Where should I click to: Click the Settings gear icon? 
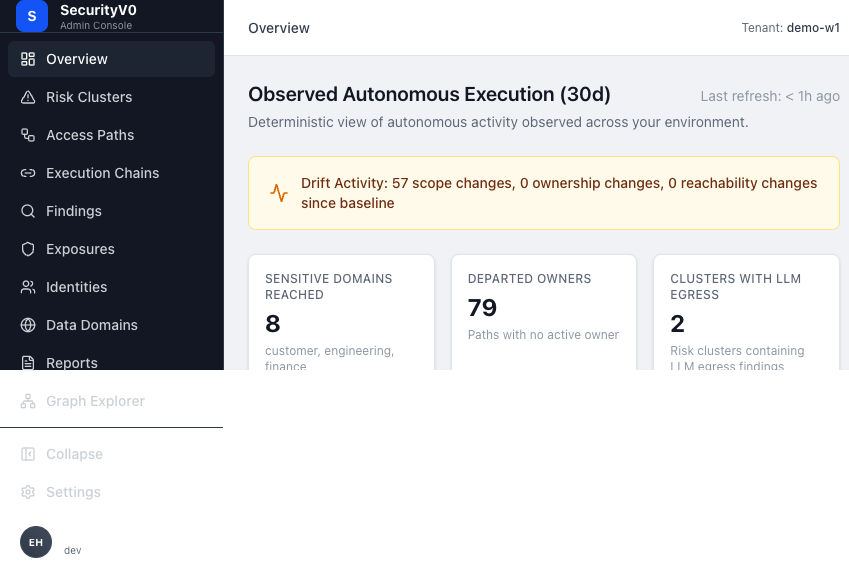28,492
